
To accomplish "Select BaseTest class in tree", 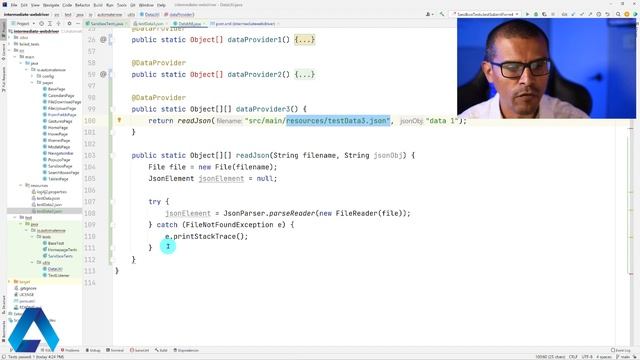I will point(56,243).
